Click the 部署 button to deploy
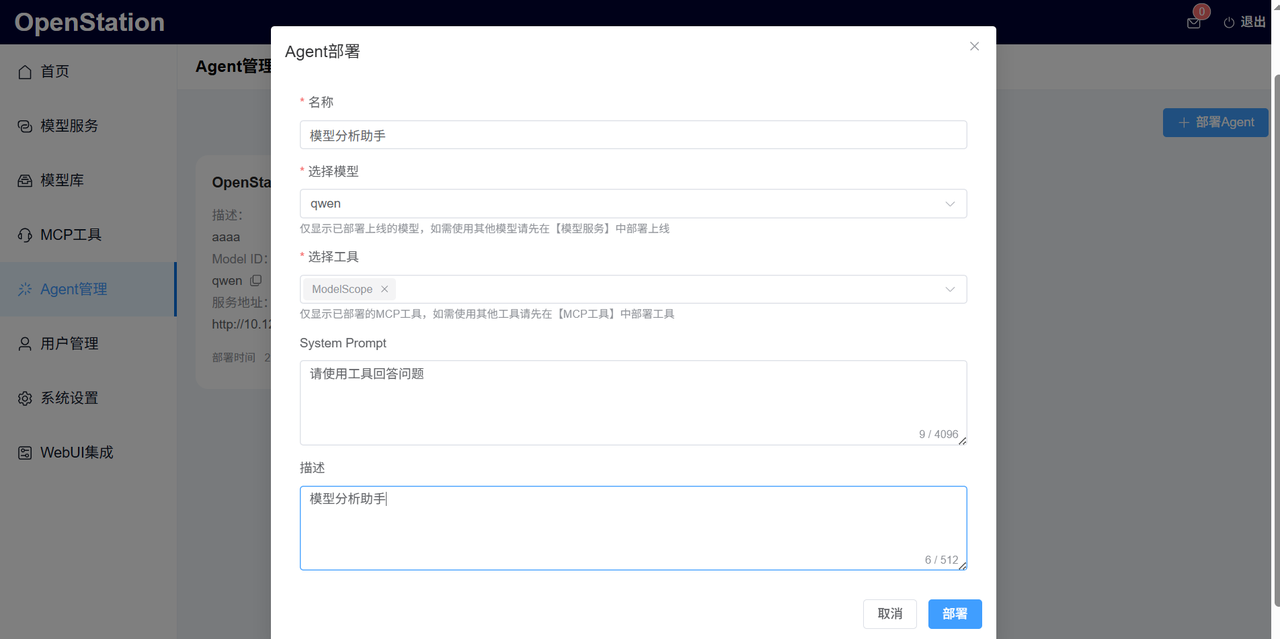Screen dimensions: 1280x639 (954, 614)
